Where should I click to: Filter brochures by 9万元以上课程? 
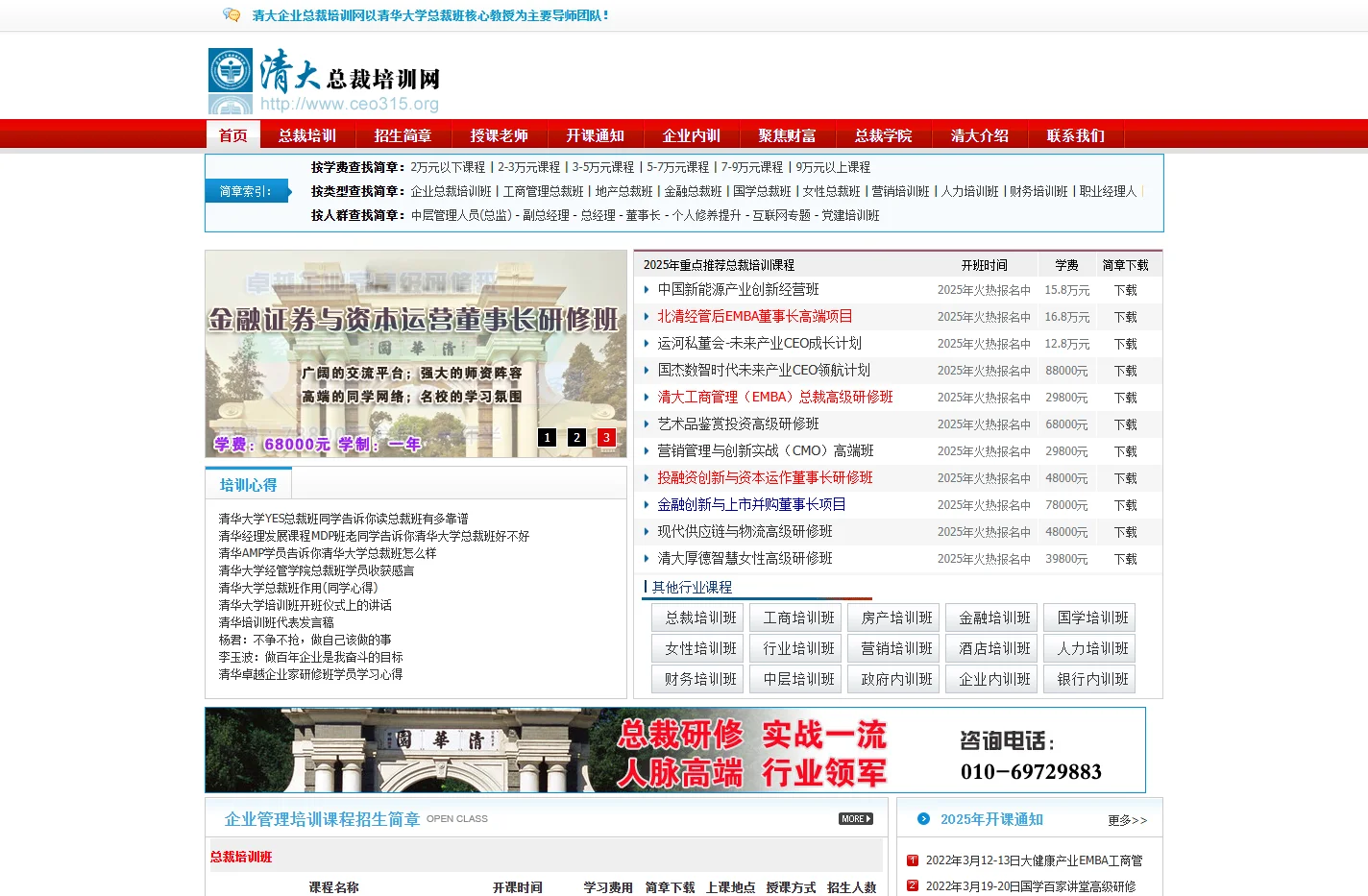833,167
